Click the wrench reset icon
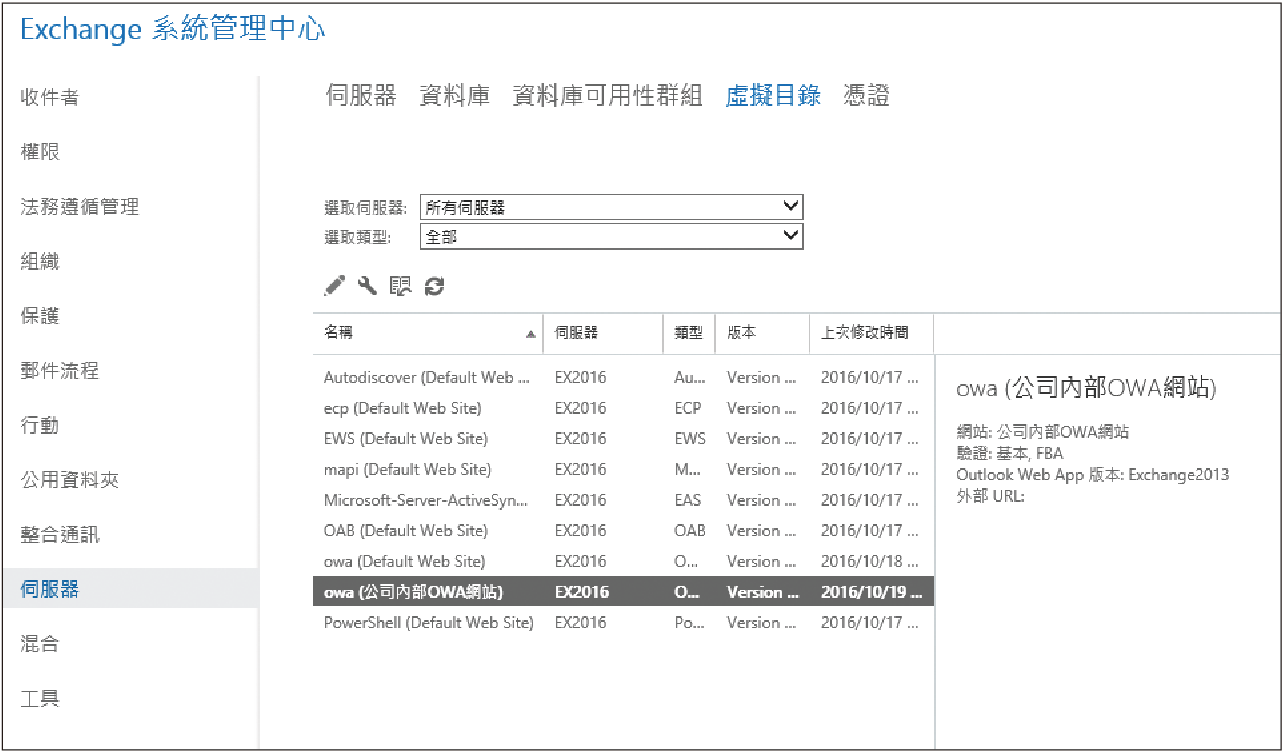The image size is (1285, 754). coord(367,286)
